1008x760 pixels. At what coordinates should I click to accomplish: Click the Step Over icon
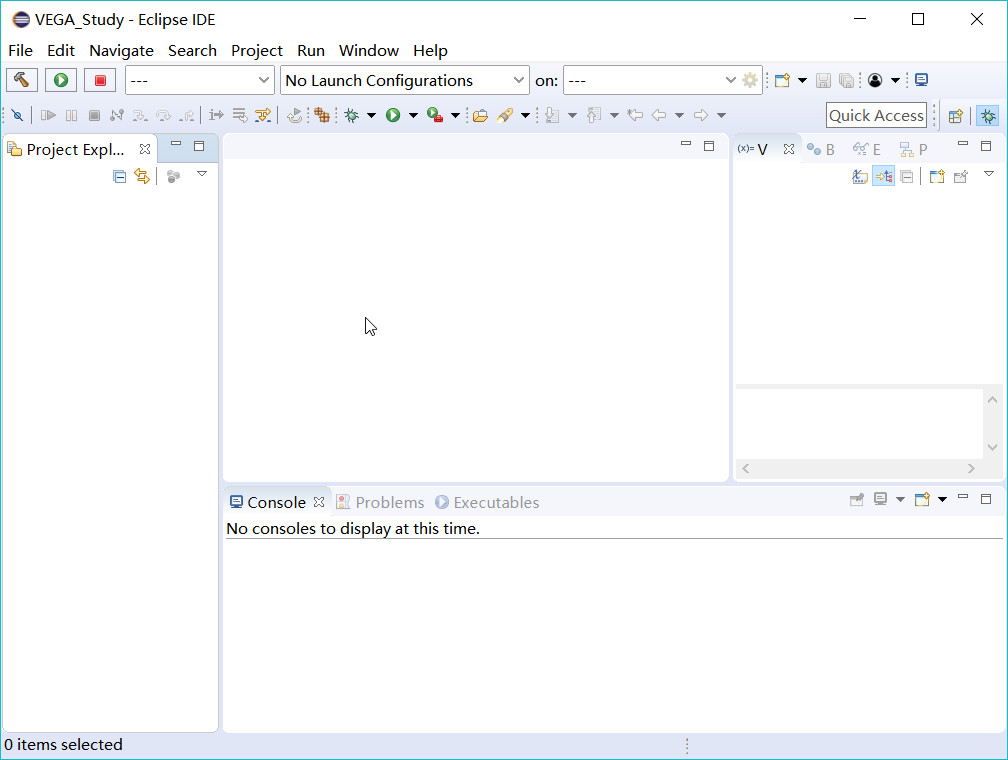click(164, 115)
